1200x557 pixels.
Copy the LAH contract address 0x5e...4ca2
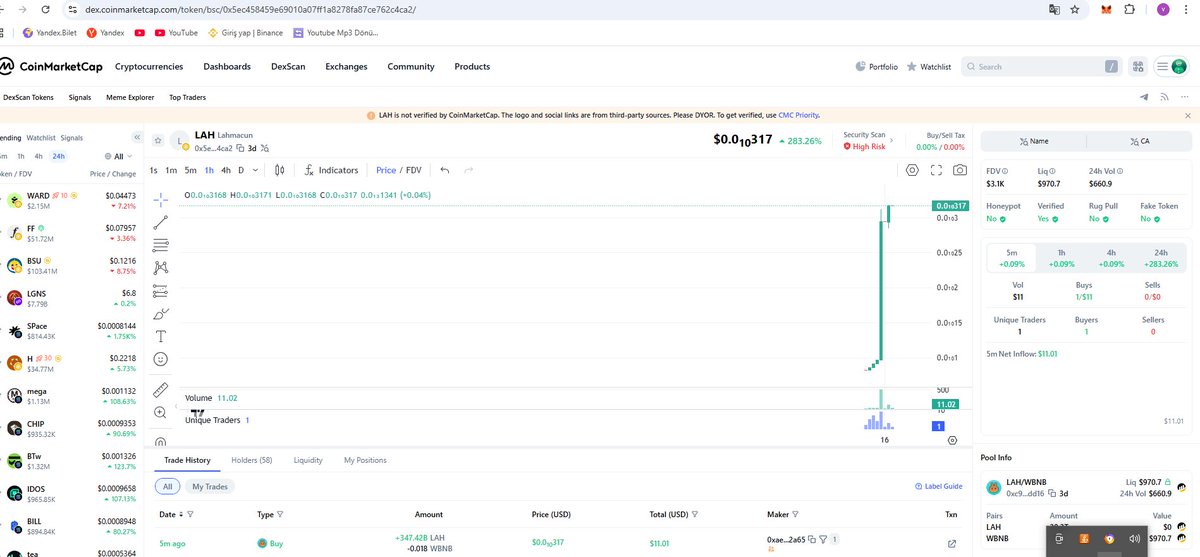[x=241, y=147]
